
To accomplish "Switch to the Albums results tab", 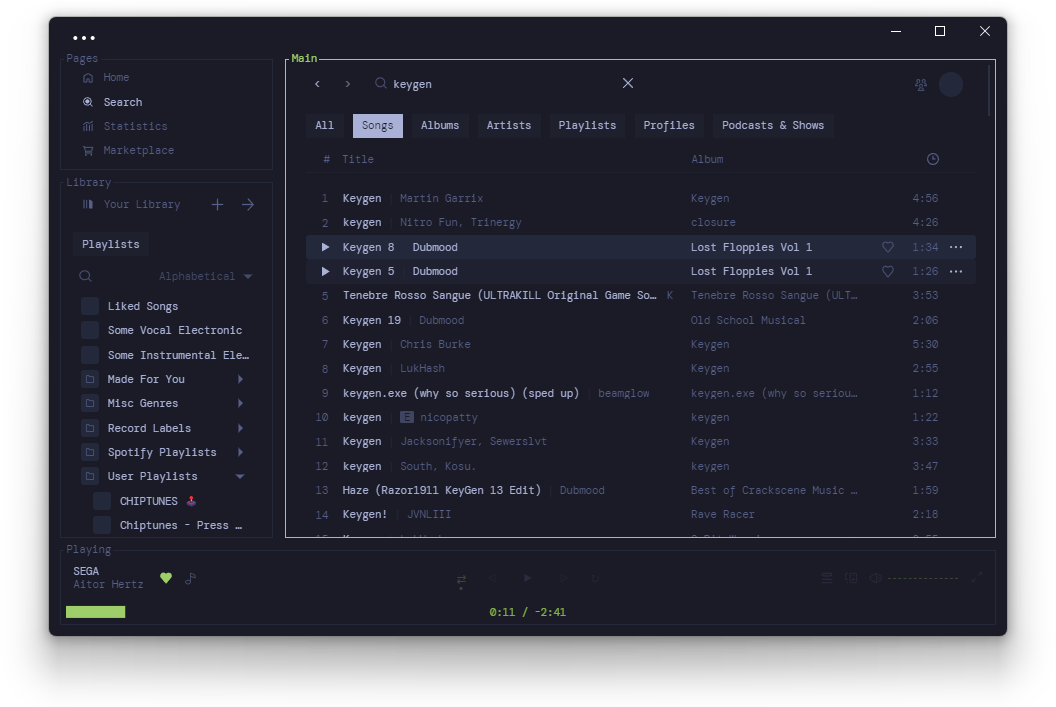I will click(440, 126).
